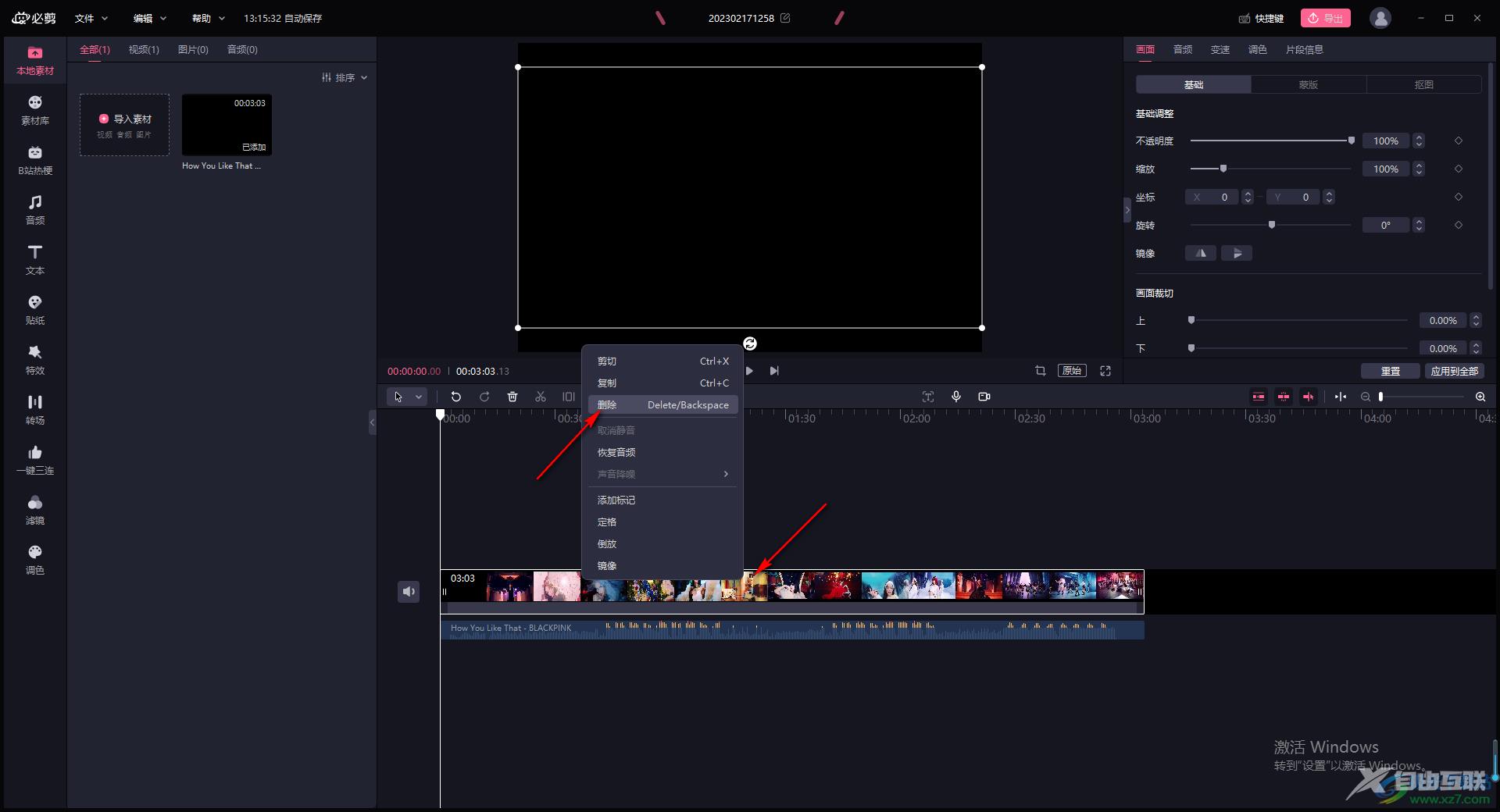Viewport: 1500px width, 812px height.
Task: Click the horizontal mirror flip icon
Action: 1201,253
